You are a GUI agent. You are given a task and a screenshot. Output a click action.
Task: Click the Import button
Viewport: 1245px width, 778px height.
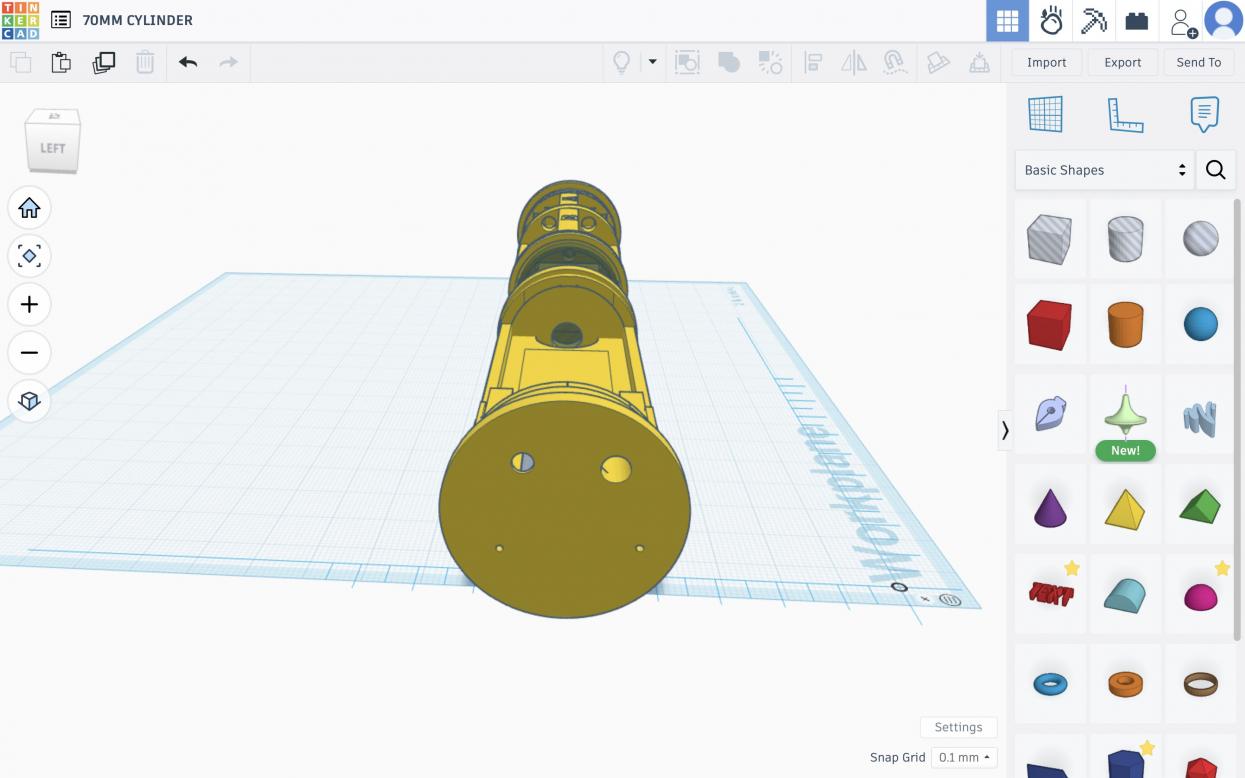point(1046,62)
